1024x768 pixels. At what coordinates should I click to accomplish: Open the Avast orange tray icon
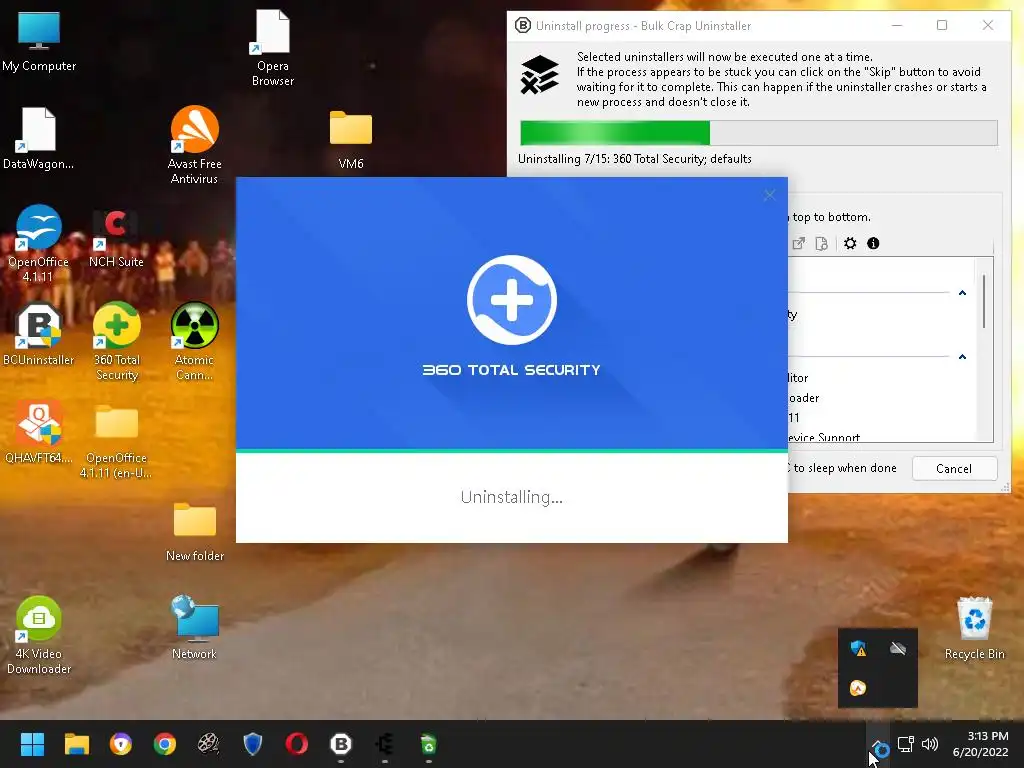(858, 688)
